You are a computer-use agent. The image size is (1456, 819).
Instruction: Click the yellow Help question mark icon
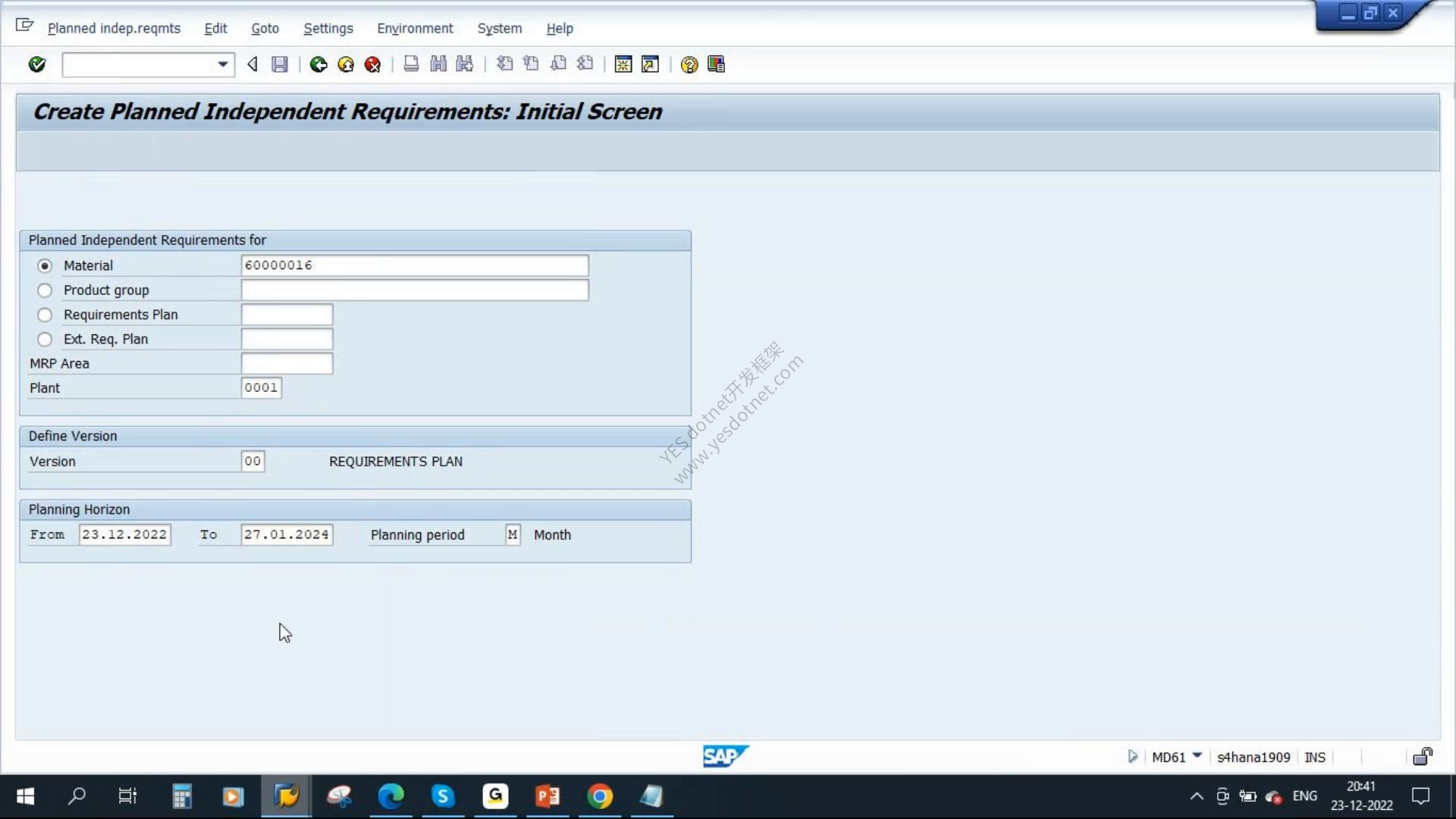click(689, 64)
